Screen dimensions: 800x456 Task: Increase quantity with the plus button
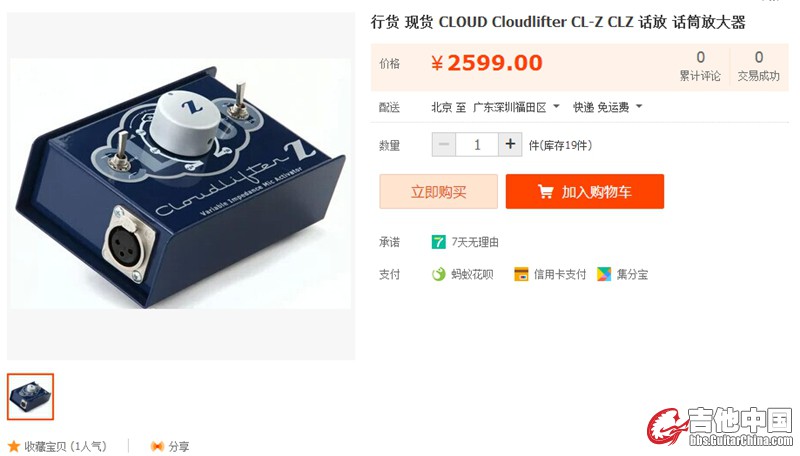point(510,144)
